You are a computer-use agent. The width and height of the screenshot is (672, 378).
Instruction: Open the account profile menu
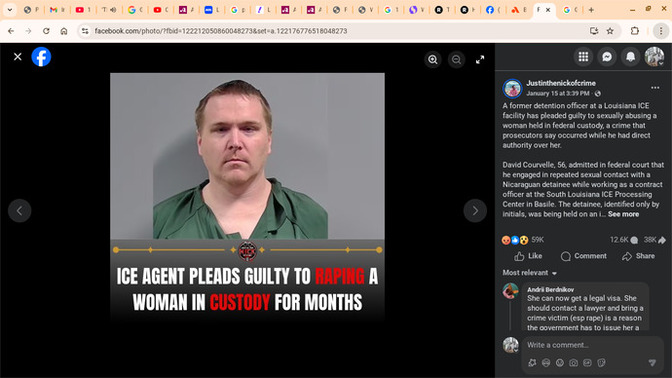654,57
